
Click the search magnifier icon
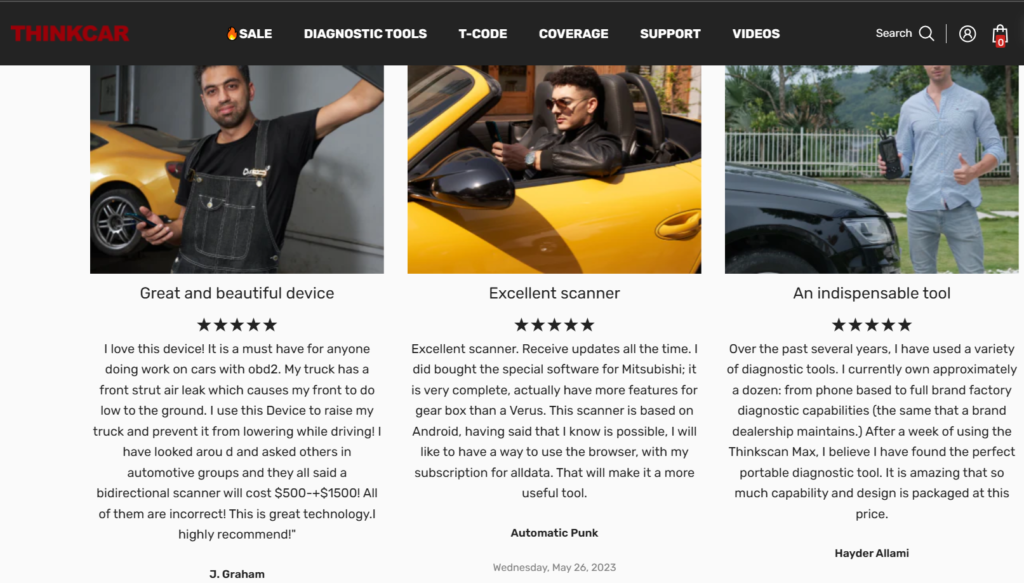926,33
